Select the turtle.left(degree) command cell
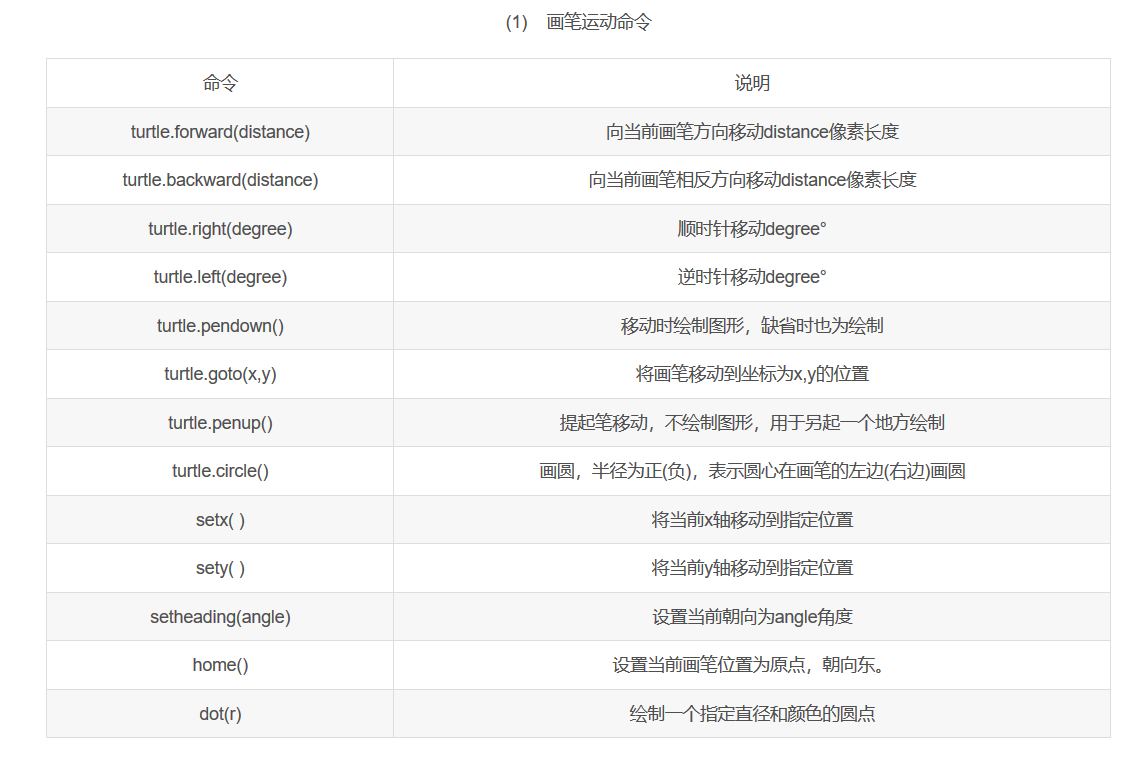The width and height of the screenshot is (1141, 765). point(220,277)
